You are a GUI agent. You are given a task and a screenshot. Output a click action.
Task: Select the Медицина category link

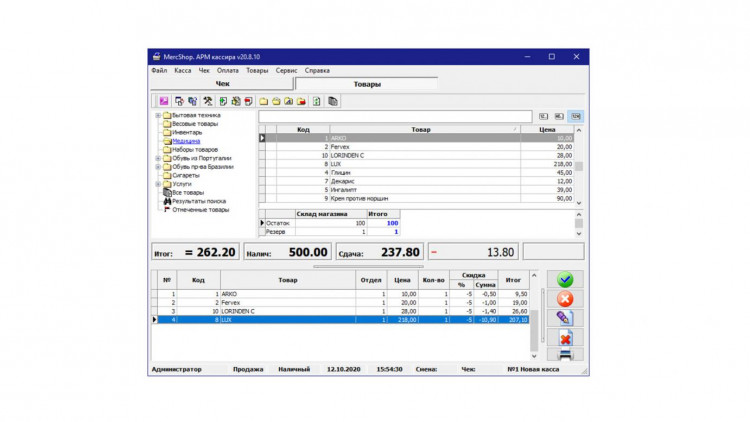tap(185, 141)
